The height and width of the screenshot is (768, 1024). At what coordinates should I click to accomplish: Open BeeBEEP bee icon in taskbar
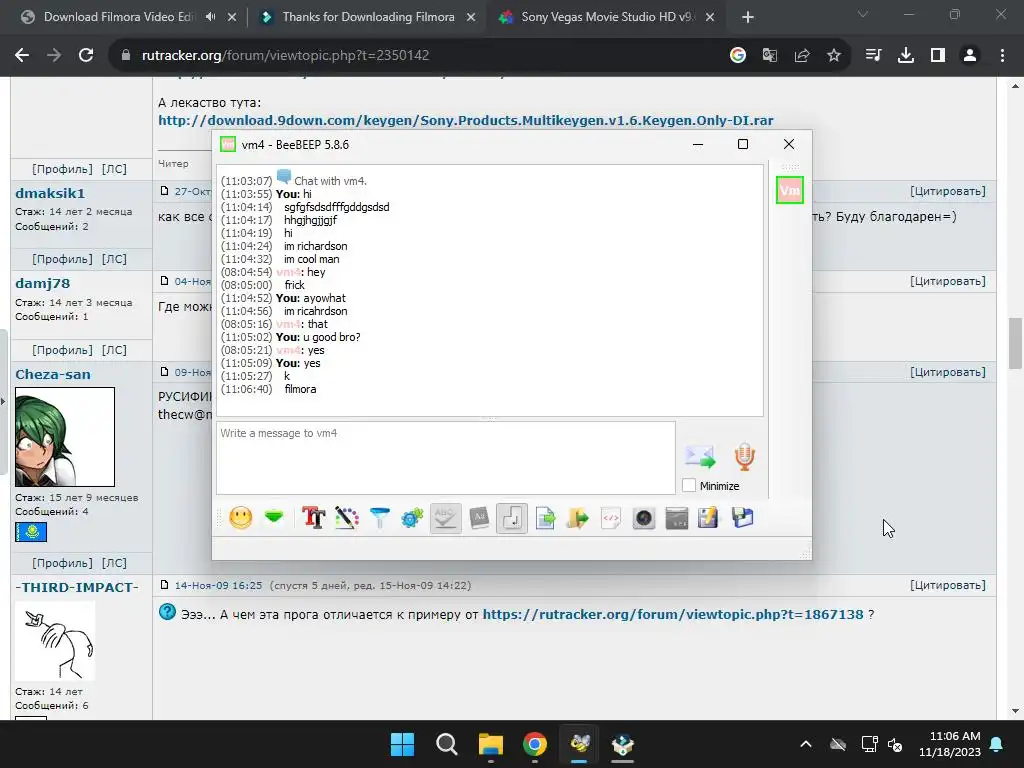tap(579, 744)
